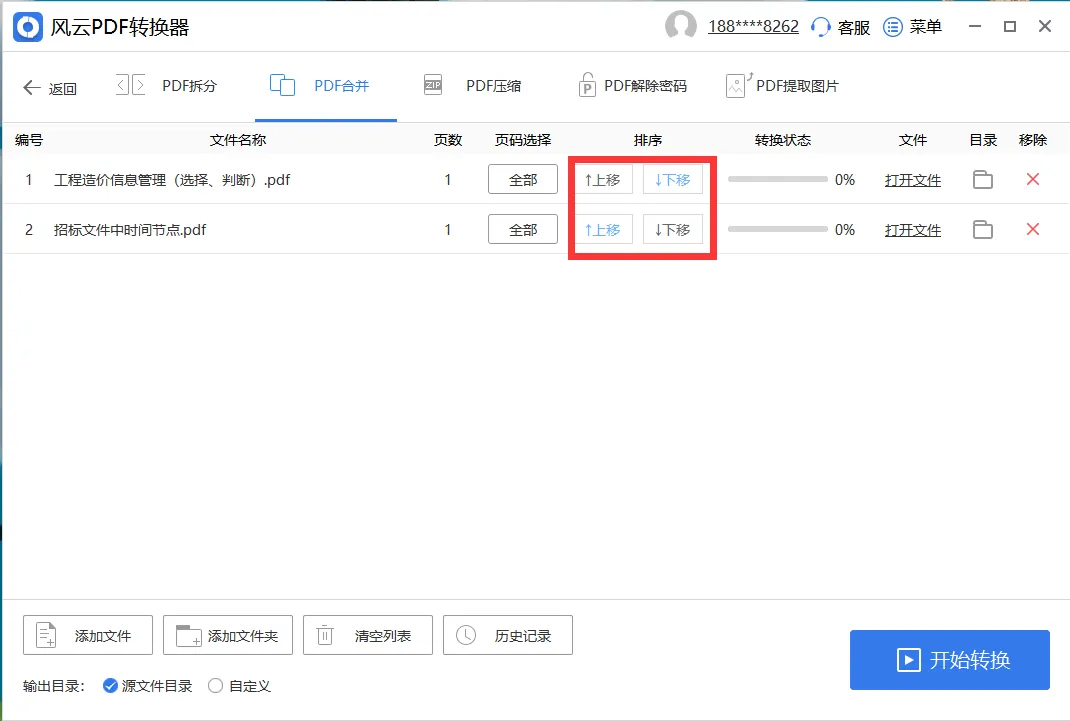Viewport: 1070px width, 721px height.
Task: Switch to the PDF合并 tab
Action: pyautogui.click(x=325, y=85)
